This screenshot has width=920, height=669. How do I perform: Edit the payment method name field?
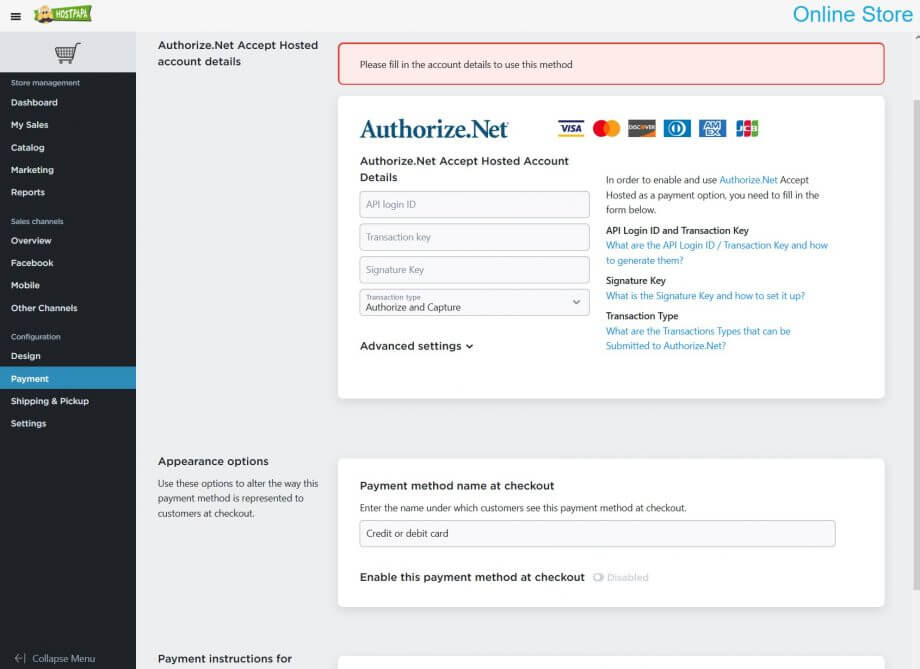(597, 533)
